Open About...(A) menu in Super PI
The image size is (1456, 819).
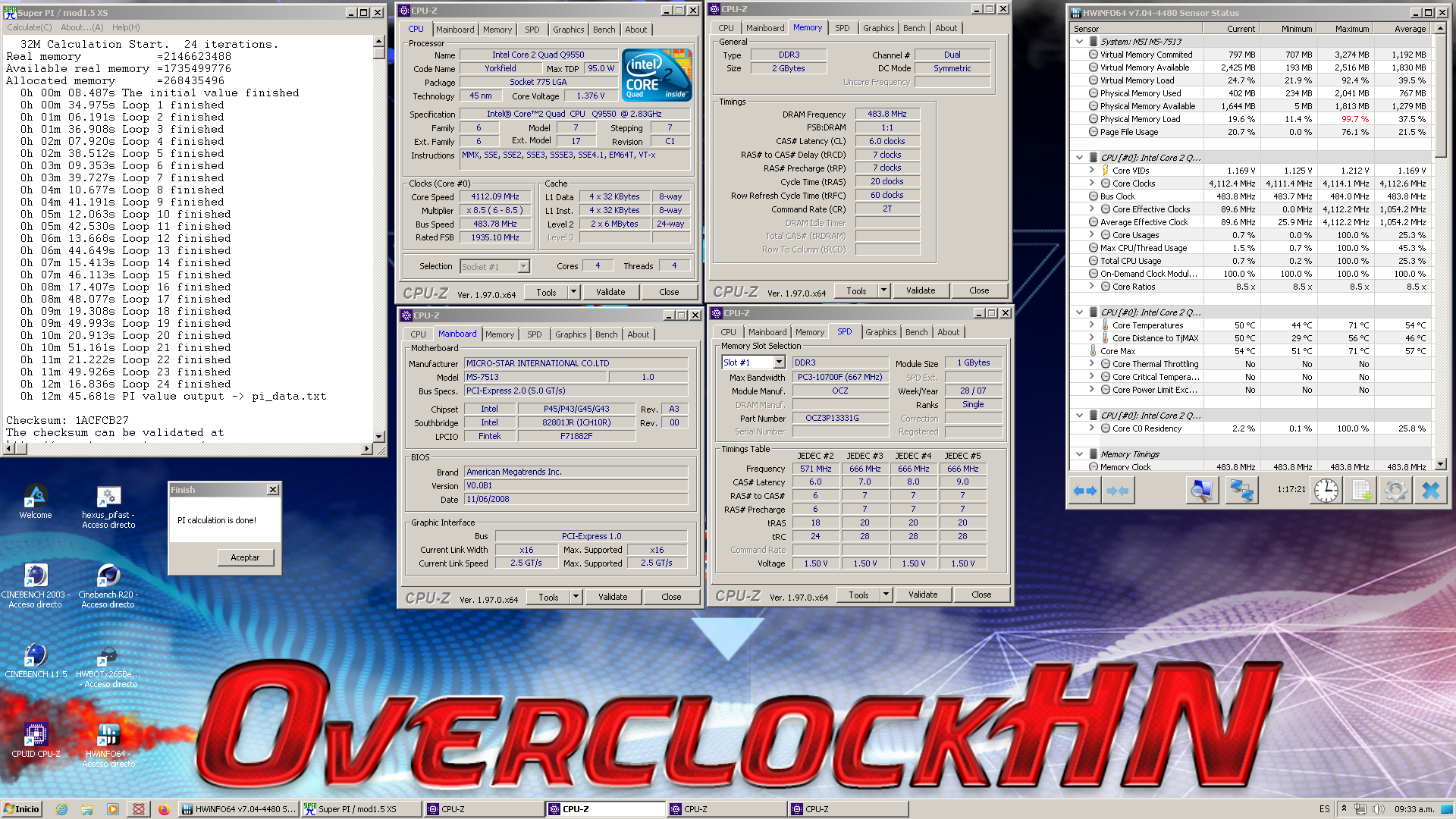coord(82,27)
